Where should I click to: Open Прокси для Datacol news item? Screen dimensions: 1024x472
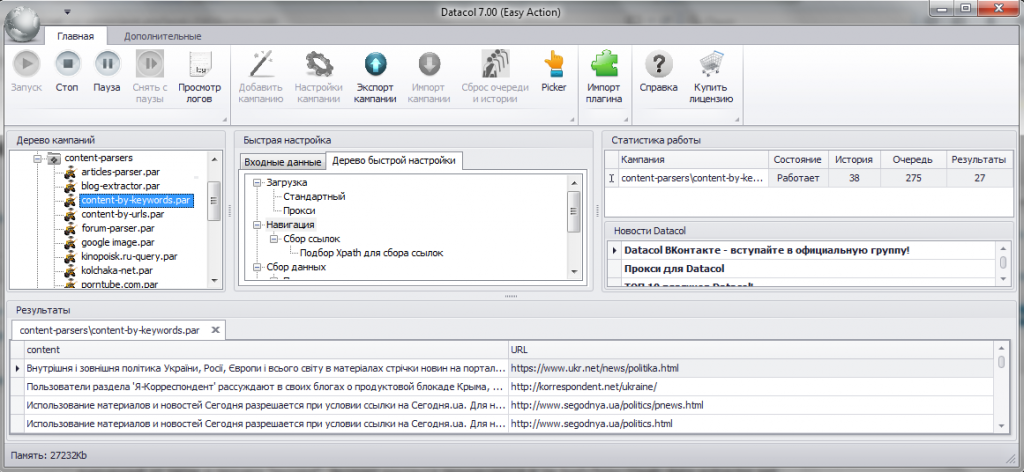pyautogui.click(x=674, y=269)
